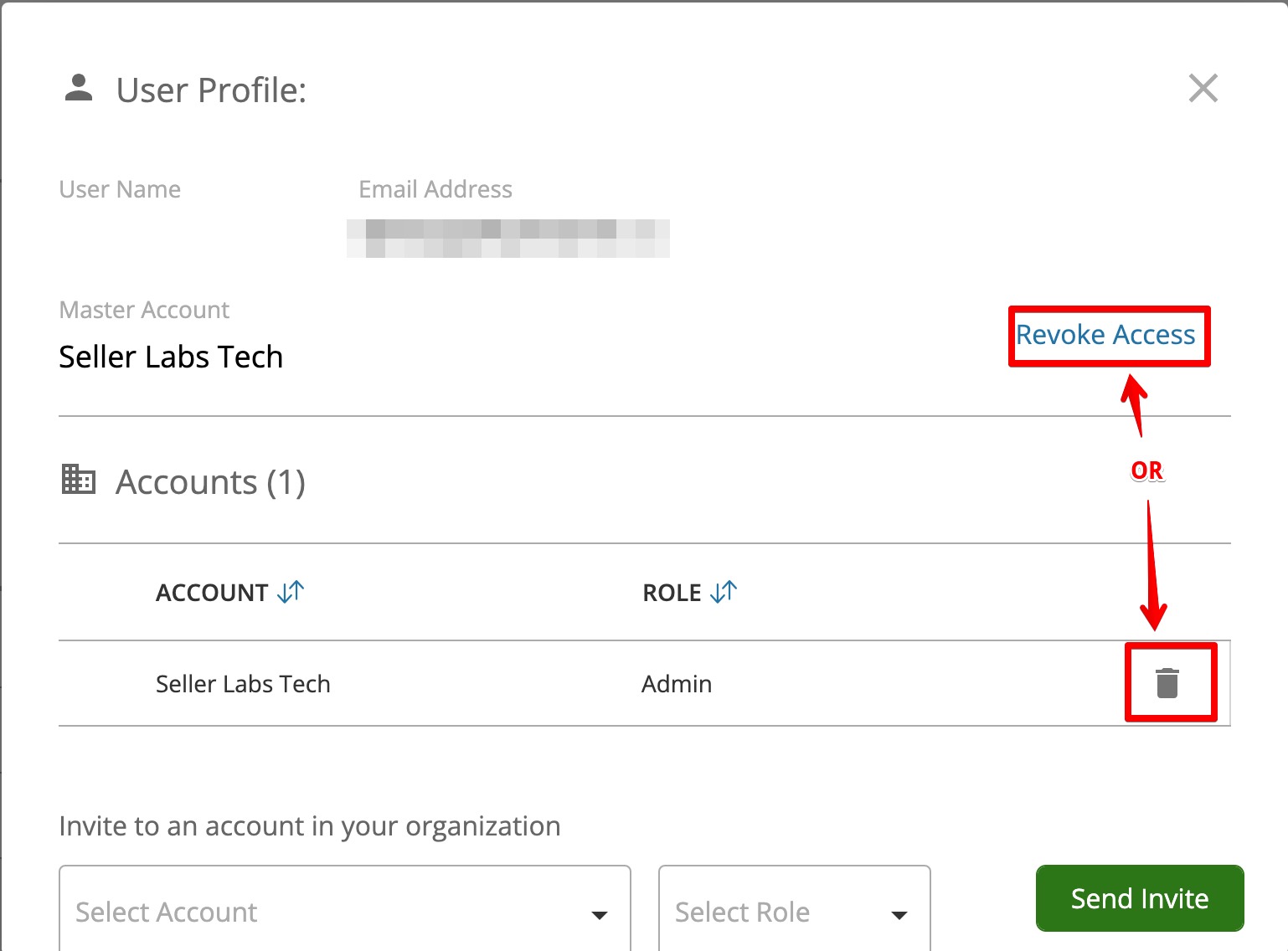Screen dimensions: 1288x951
Task: Sort table by ACCOUNT column arrows
Action: [x=291, y=592]
